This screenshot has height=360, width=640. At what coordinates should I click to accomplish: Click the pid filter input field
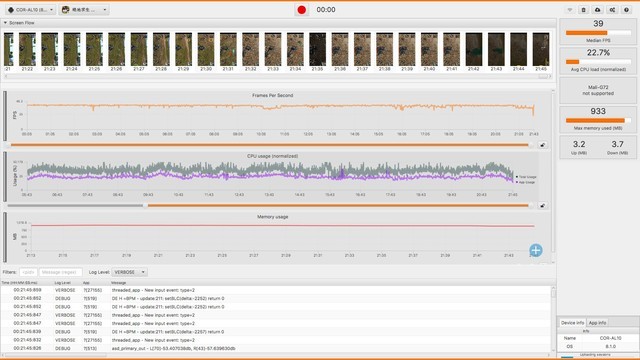pos(28,272)
